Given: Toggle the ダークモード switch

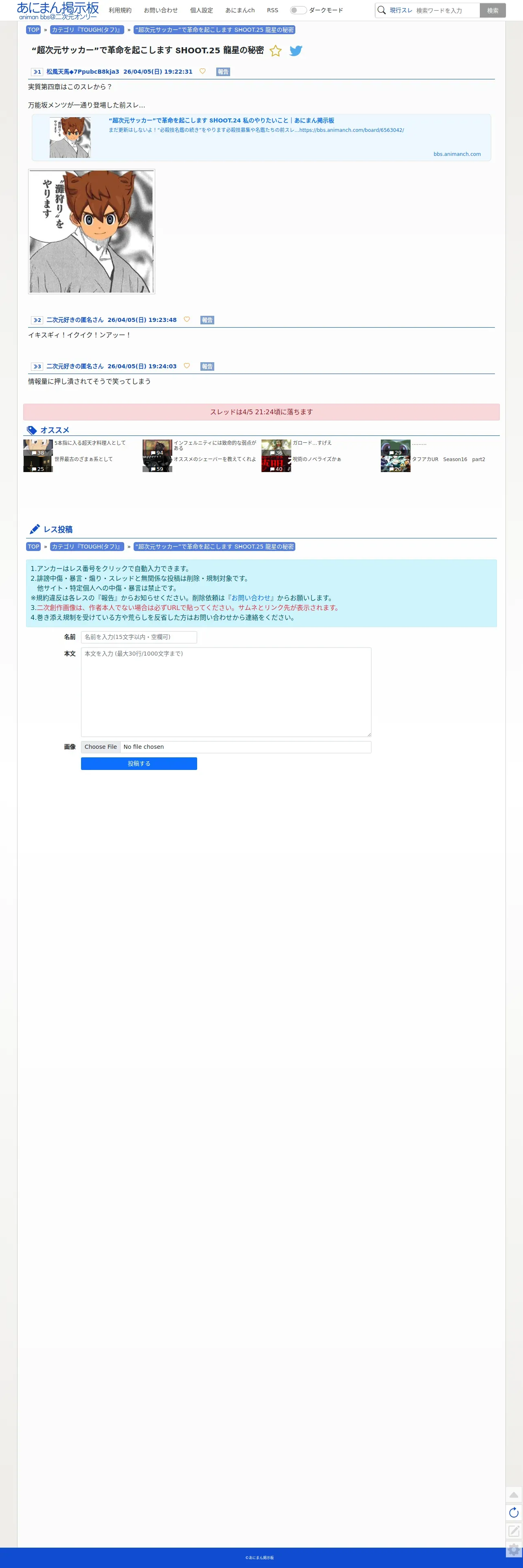Looking at the screenshot, I should 298,10.
